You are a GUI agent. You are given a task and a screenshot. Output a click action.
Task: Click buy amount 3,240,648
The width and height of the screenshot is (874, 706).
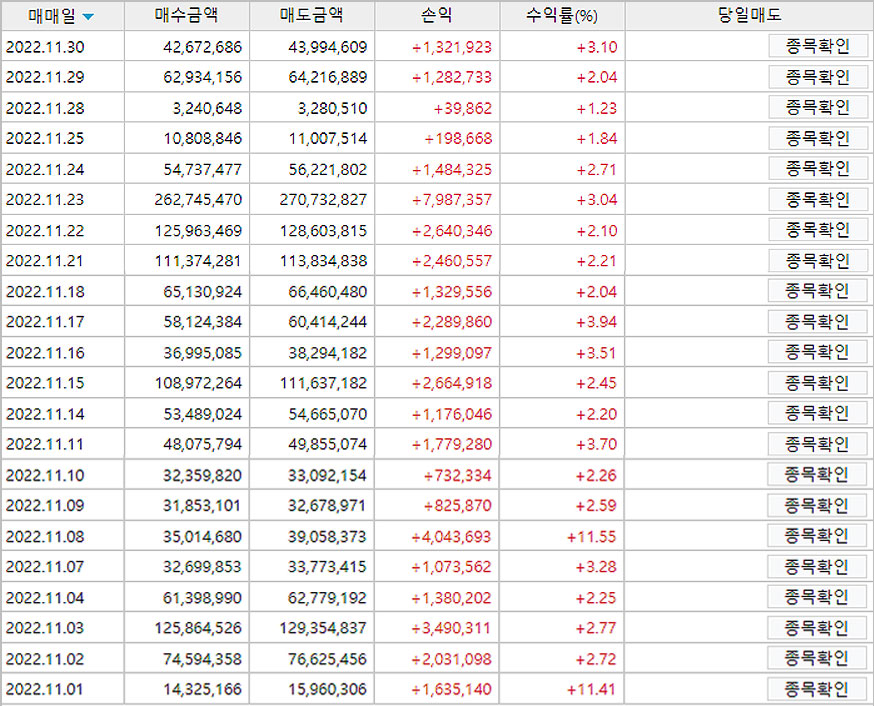[x=207, y=108]
